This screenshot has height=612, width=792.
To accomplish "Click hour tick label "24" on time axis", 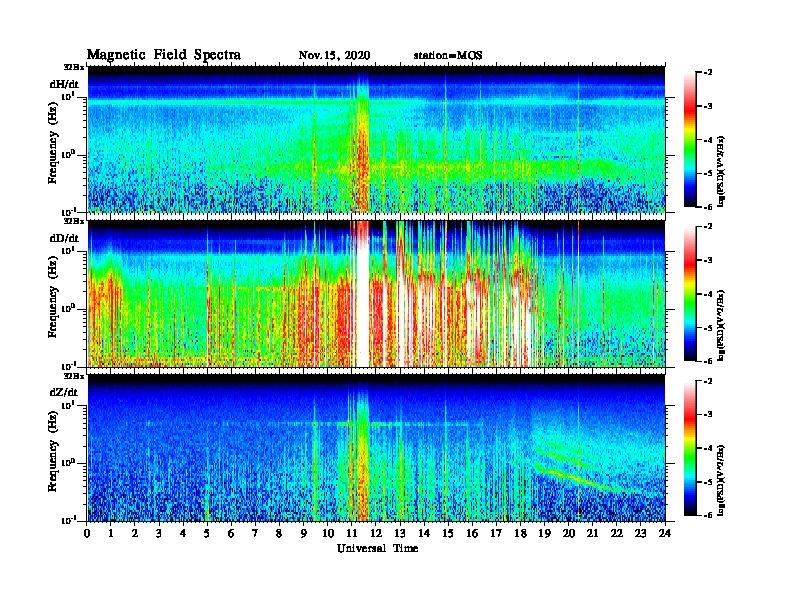I will pyautogui.click(x=665, y=533).
